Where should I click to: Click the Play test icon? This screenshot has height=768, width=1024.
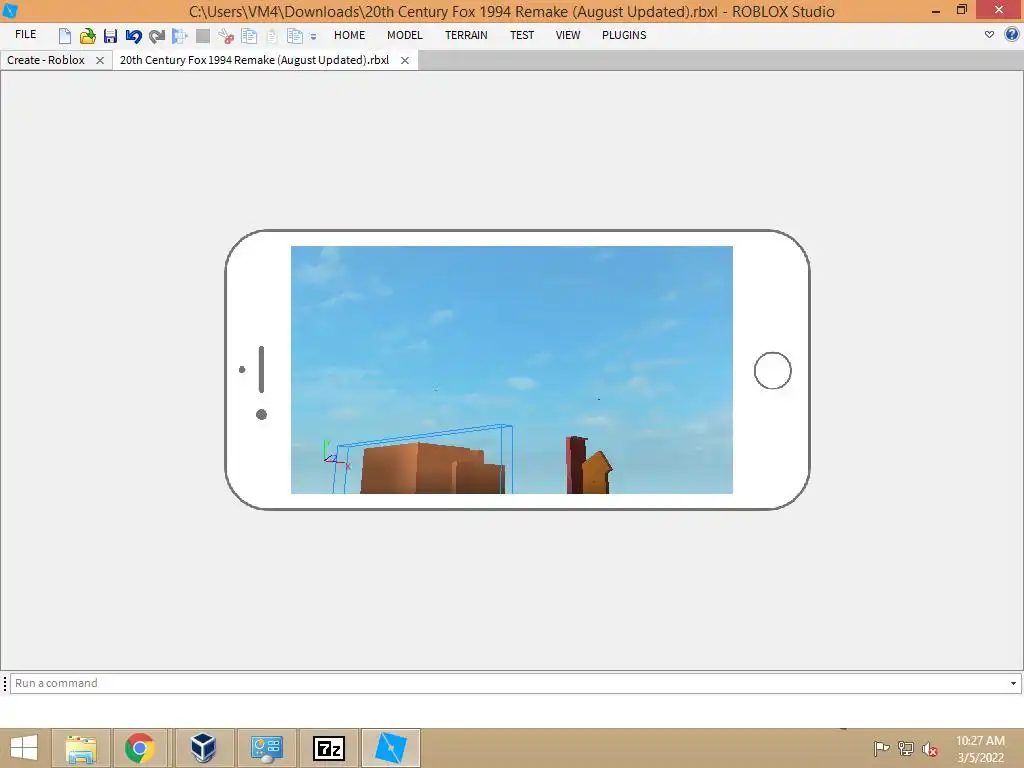coord(180,36)
